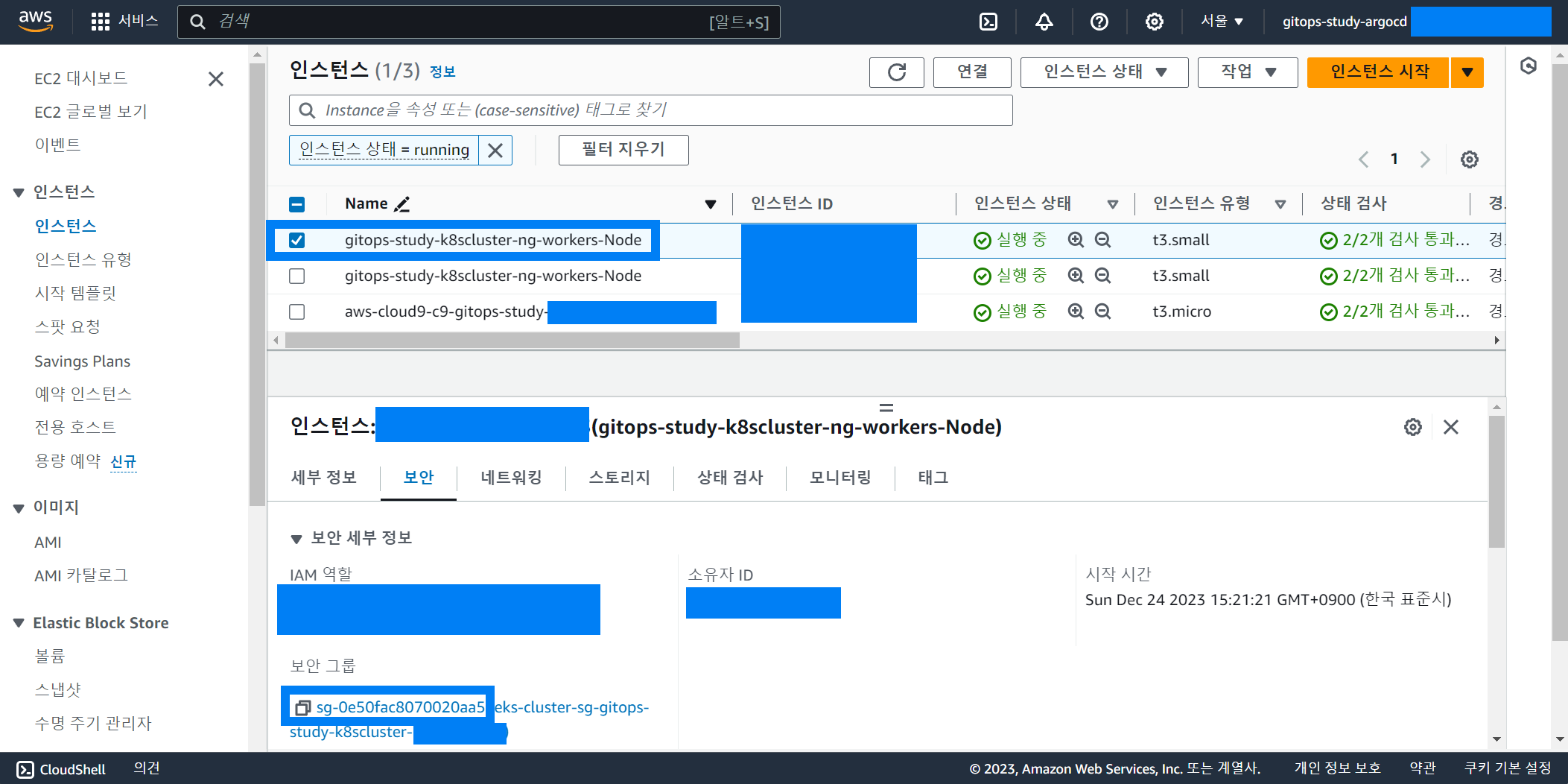The image size is (1568, 784).
Task: Edit the Name column pencil icon
Action: pyautogui.click(x=402, y=204)
